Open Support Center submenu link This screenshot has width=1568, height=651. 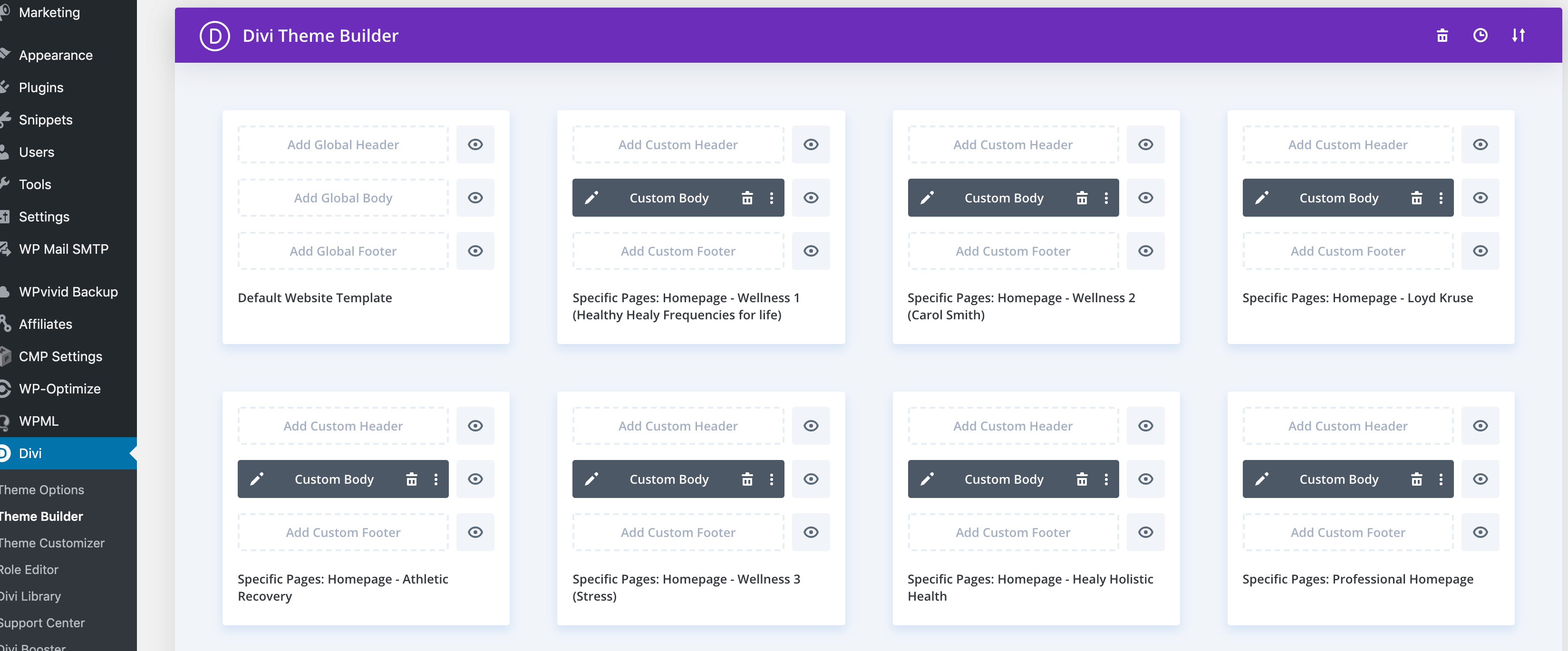click(x=42, y=622)
